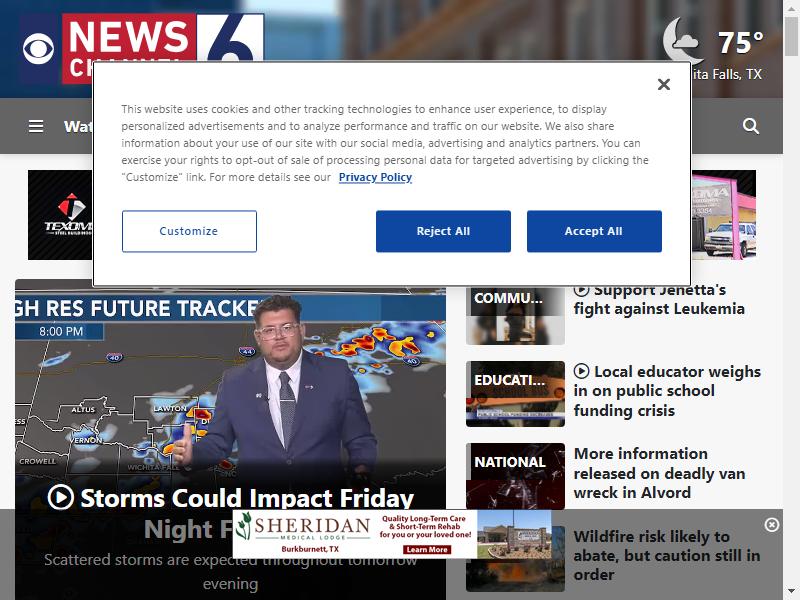
Task: Open the Privacy Policy link
Action: (x=375, y=177)
